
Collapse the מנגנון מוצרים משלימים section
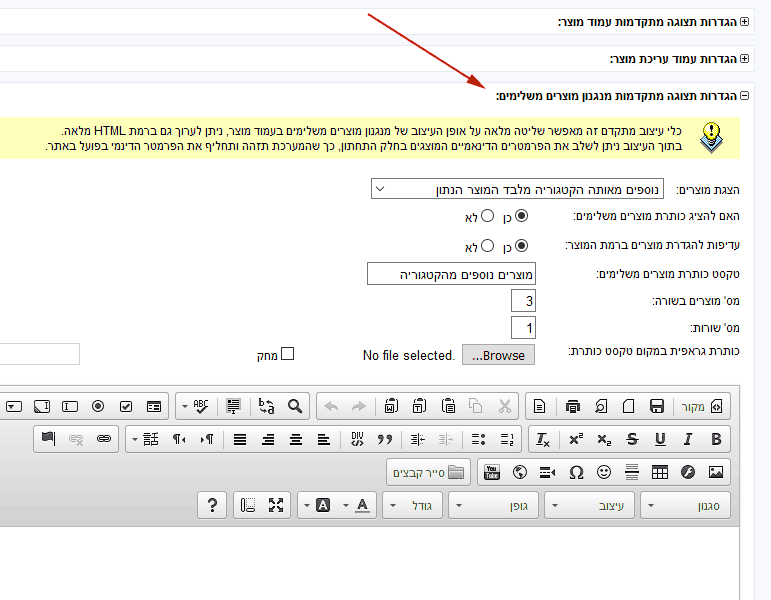[744, 95]
